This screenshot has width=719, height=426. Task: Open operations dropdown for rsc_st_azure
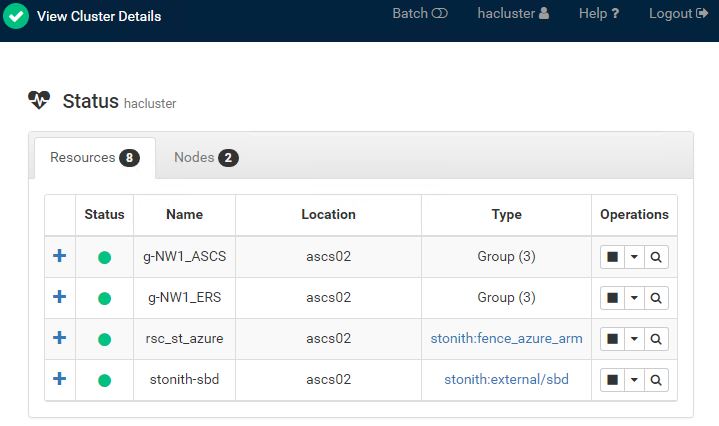(634, 339)
